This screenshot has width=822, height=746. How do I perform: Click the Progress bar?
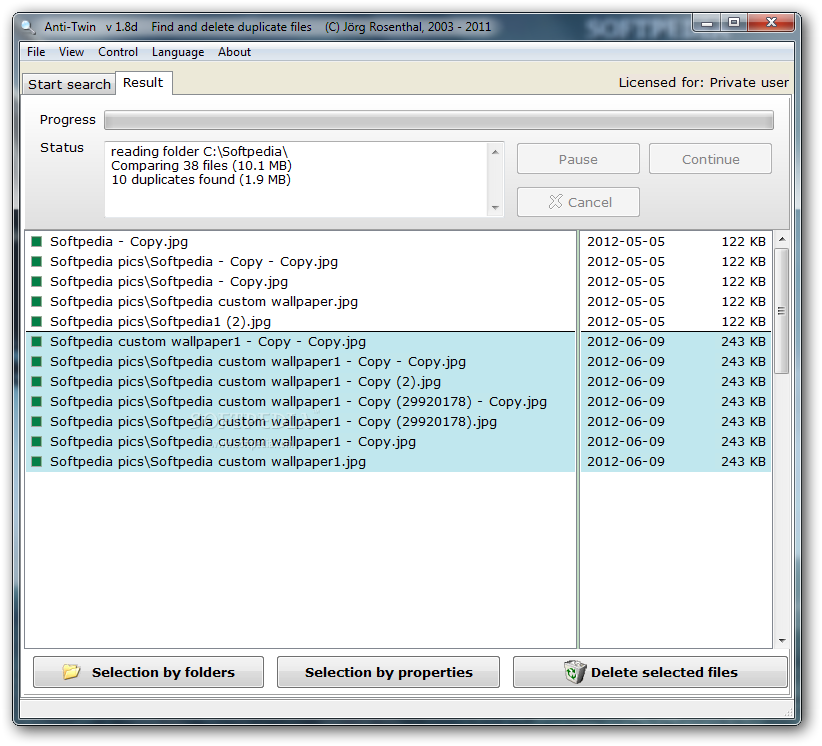point(439,120)
